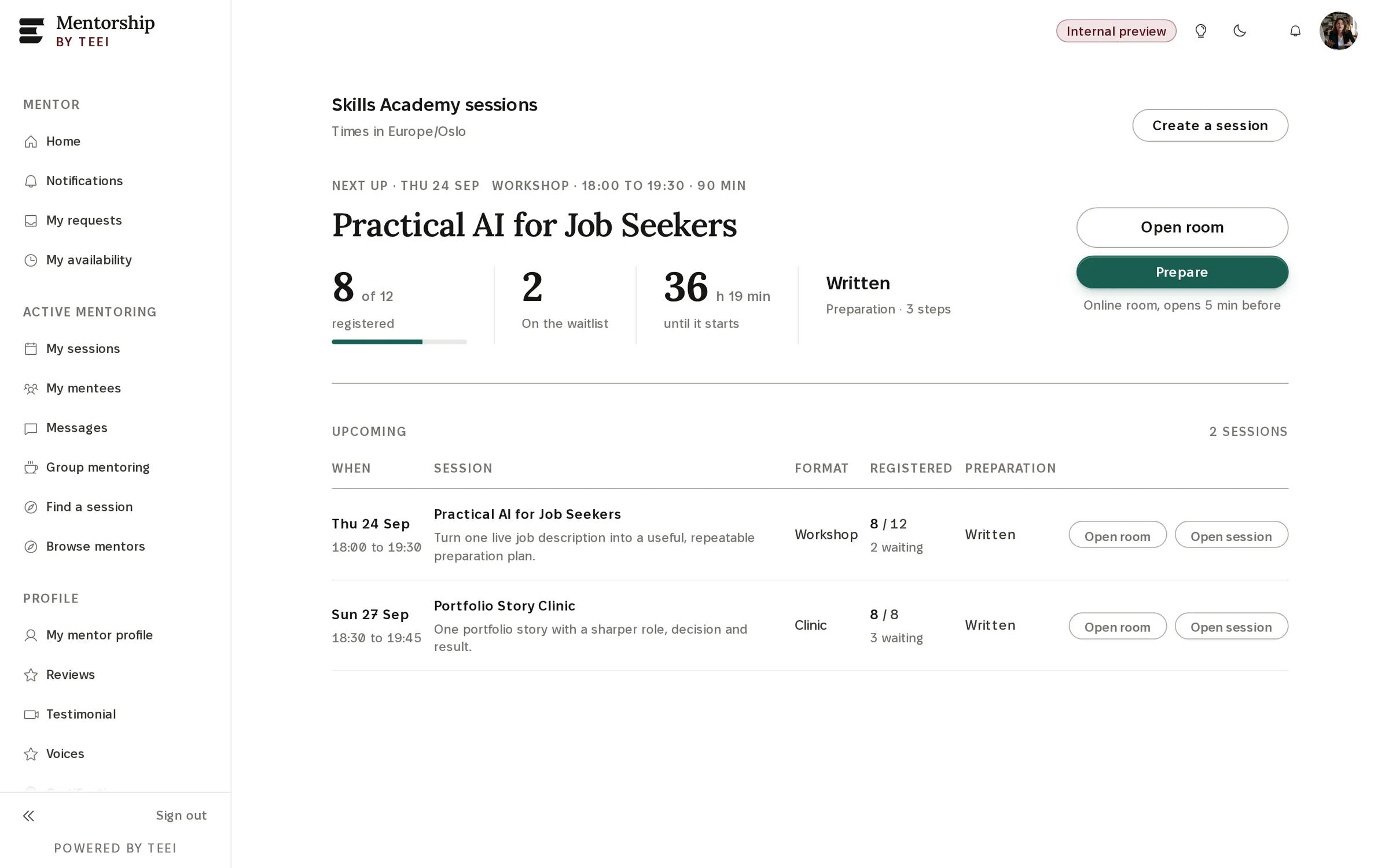Open notifications via the top-bar bell icon

click(x=1295, y=31)
